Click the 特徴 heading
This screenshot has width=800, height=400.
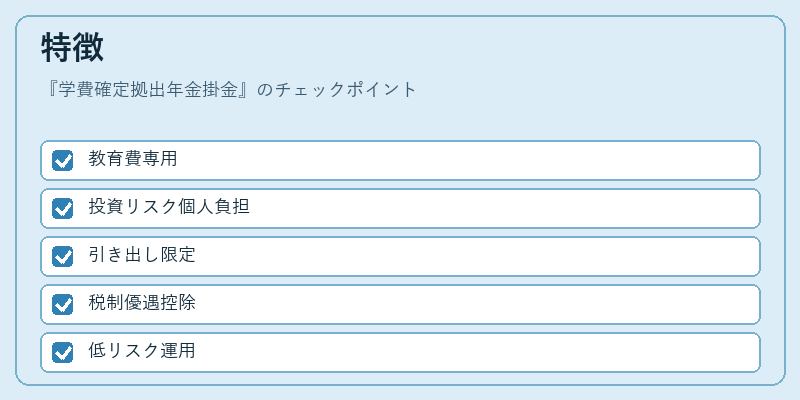[x=72, y=48]
